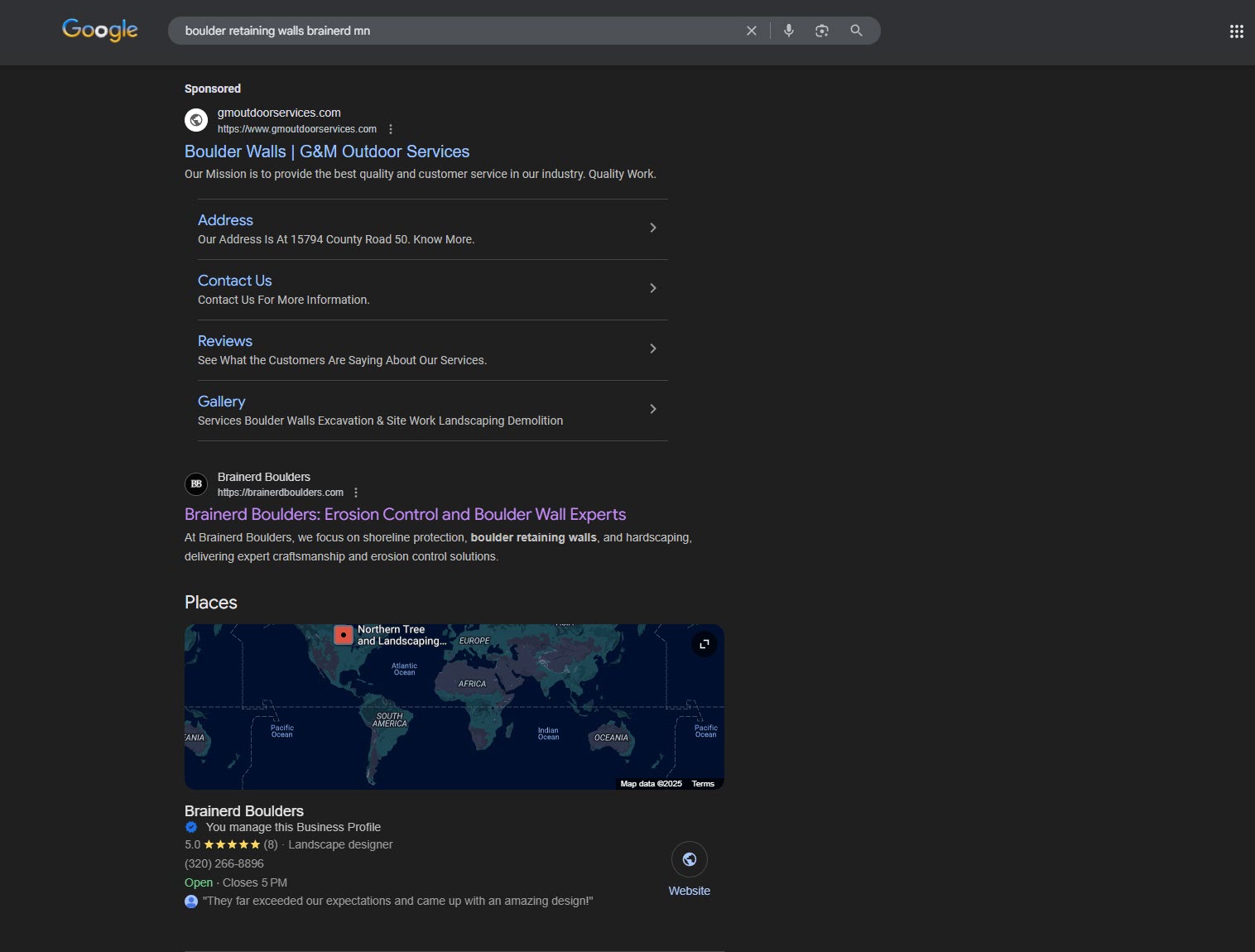Expand the Places map to full view
The width and height of the screenshot is (1255, 952).
click(704, 644)
